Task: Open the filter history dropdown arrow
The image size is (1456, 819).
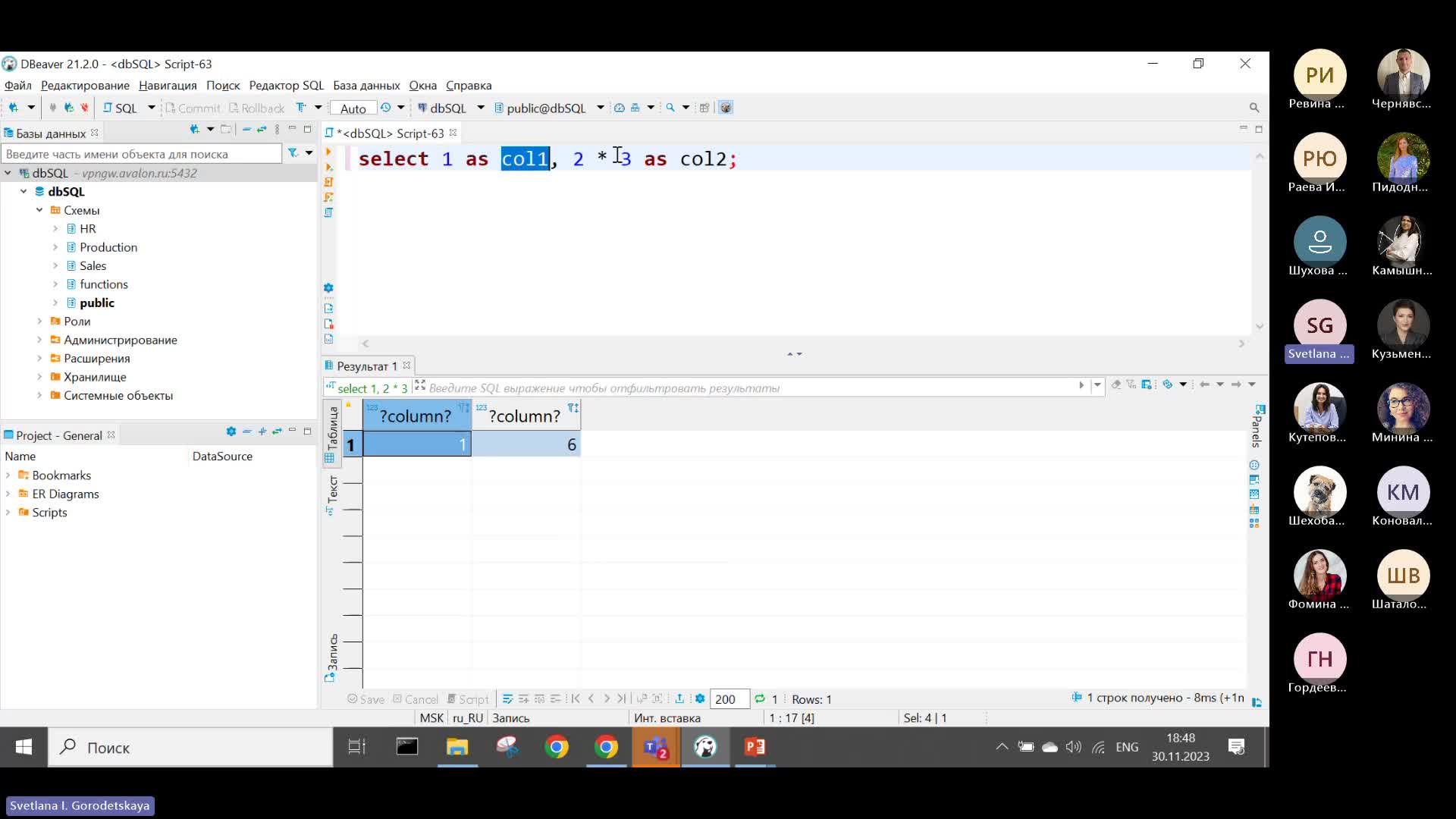Action: (x=1097, y=385)
